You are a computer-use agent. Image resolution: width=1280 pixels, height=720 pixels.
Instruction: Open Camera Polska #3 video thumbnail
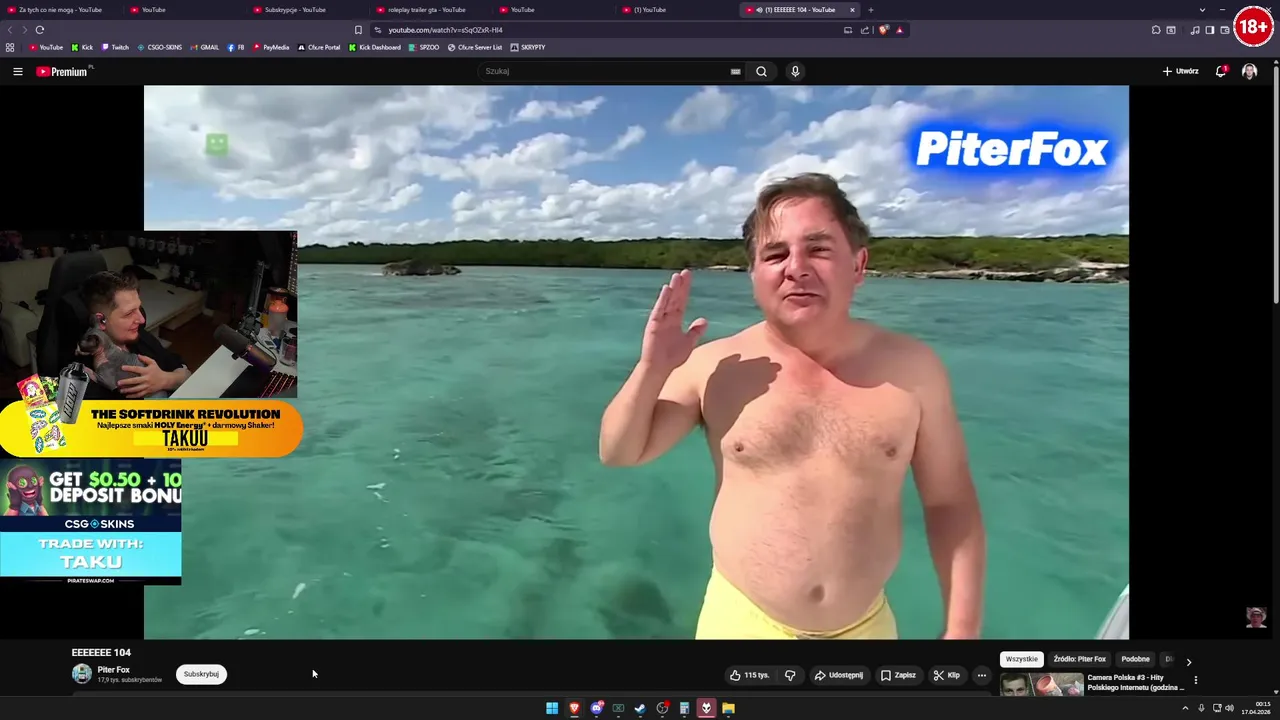click(x=1041, y=685)
